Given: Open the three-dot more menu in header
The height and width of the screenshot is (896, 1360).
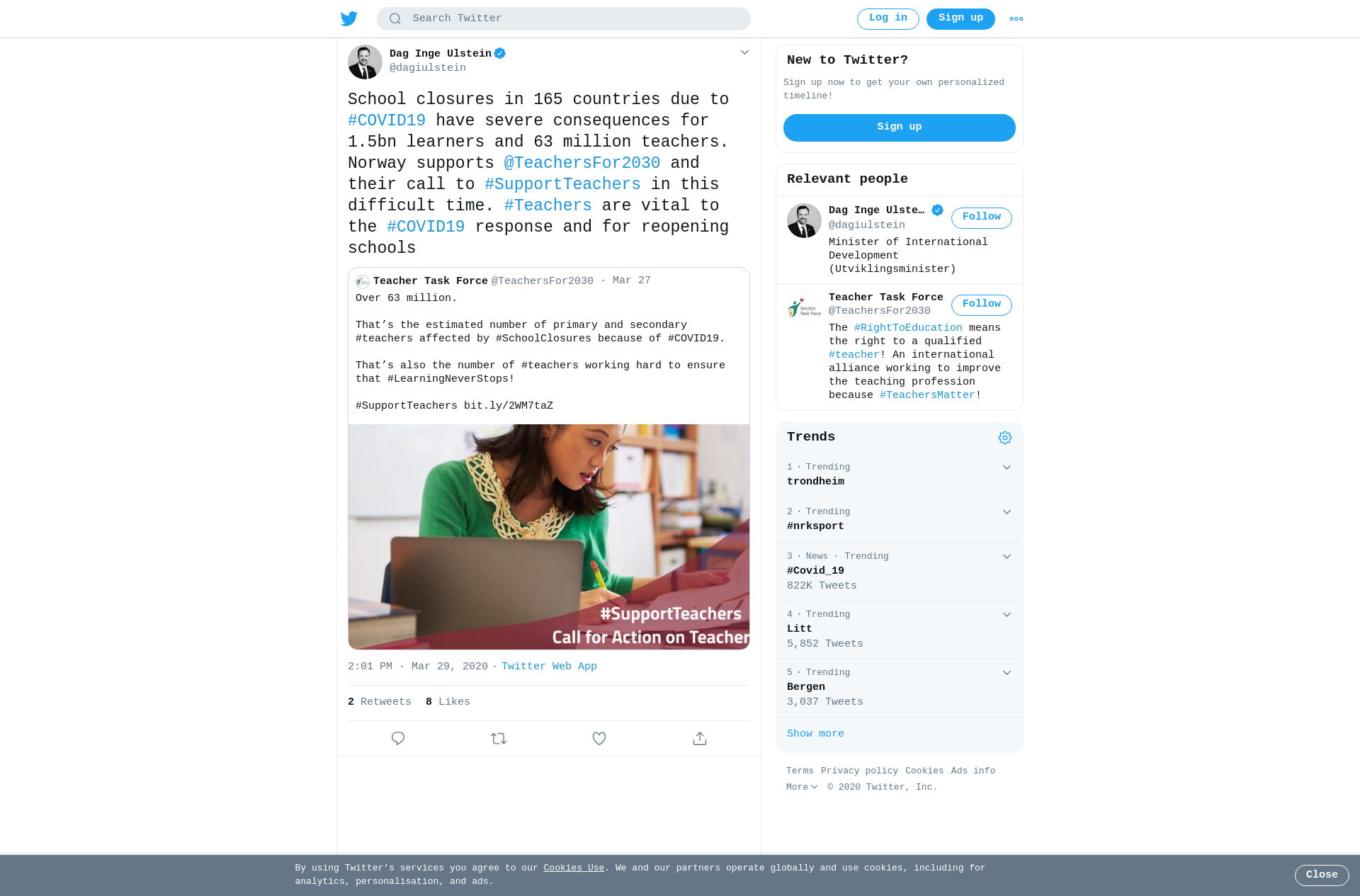Looking at the screenshot, I should (x=1016, y=19).
